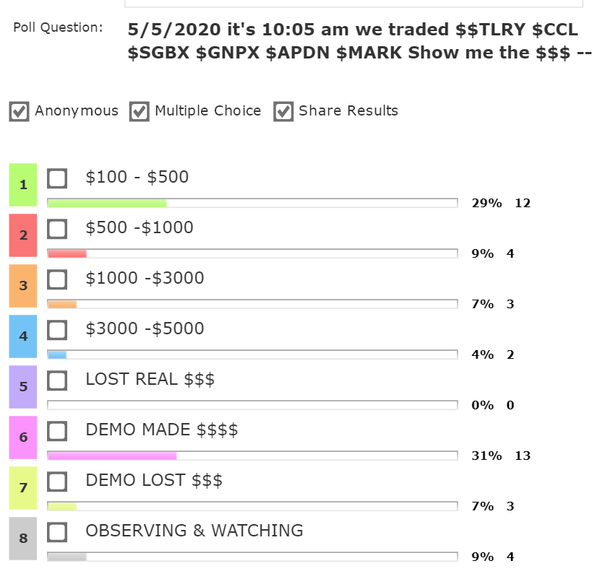Check the $3000 -$5000 option

[58, 329]
